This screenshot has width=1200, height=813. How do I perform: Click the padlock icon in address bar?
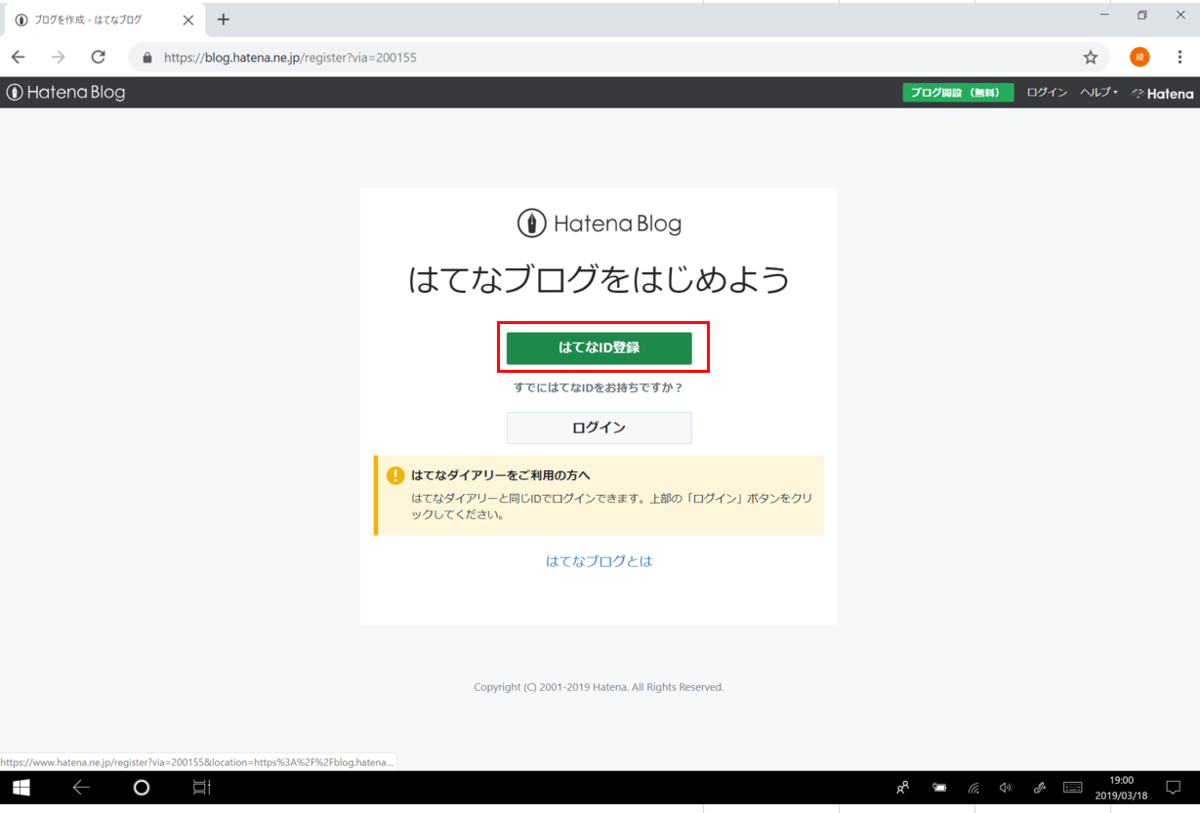148,58
